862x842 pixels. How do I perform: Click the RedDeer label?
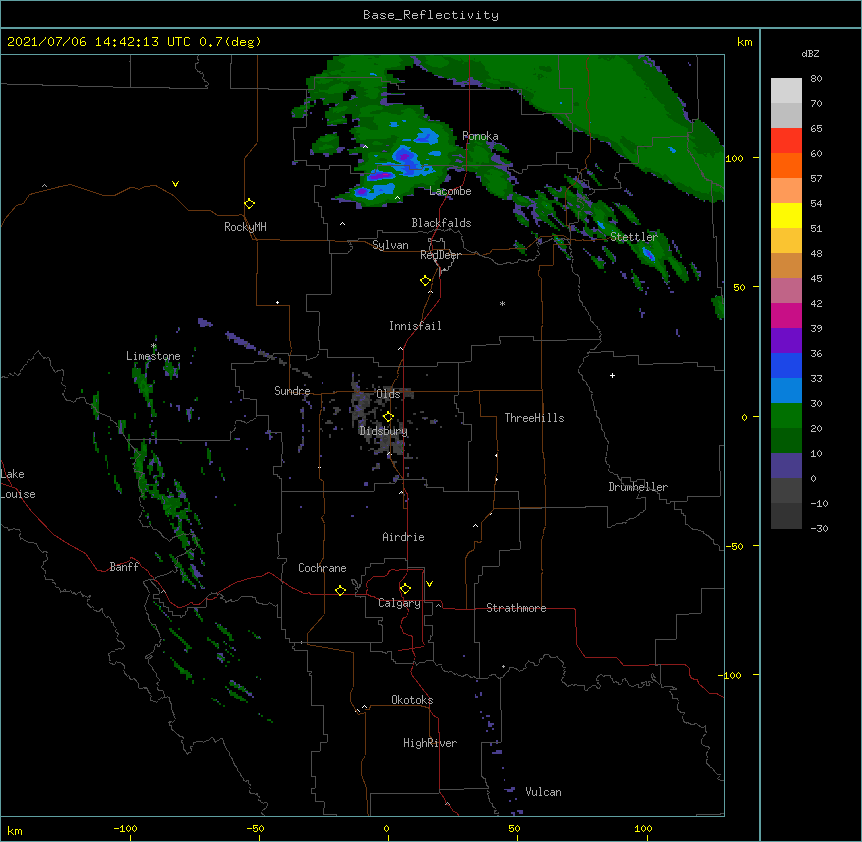pos(440,255)
